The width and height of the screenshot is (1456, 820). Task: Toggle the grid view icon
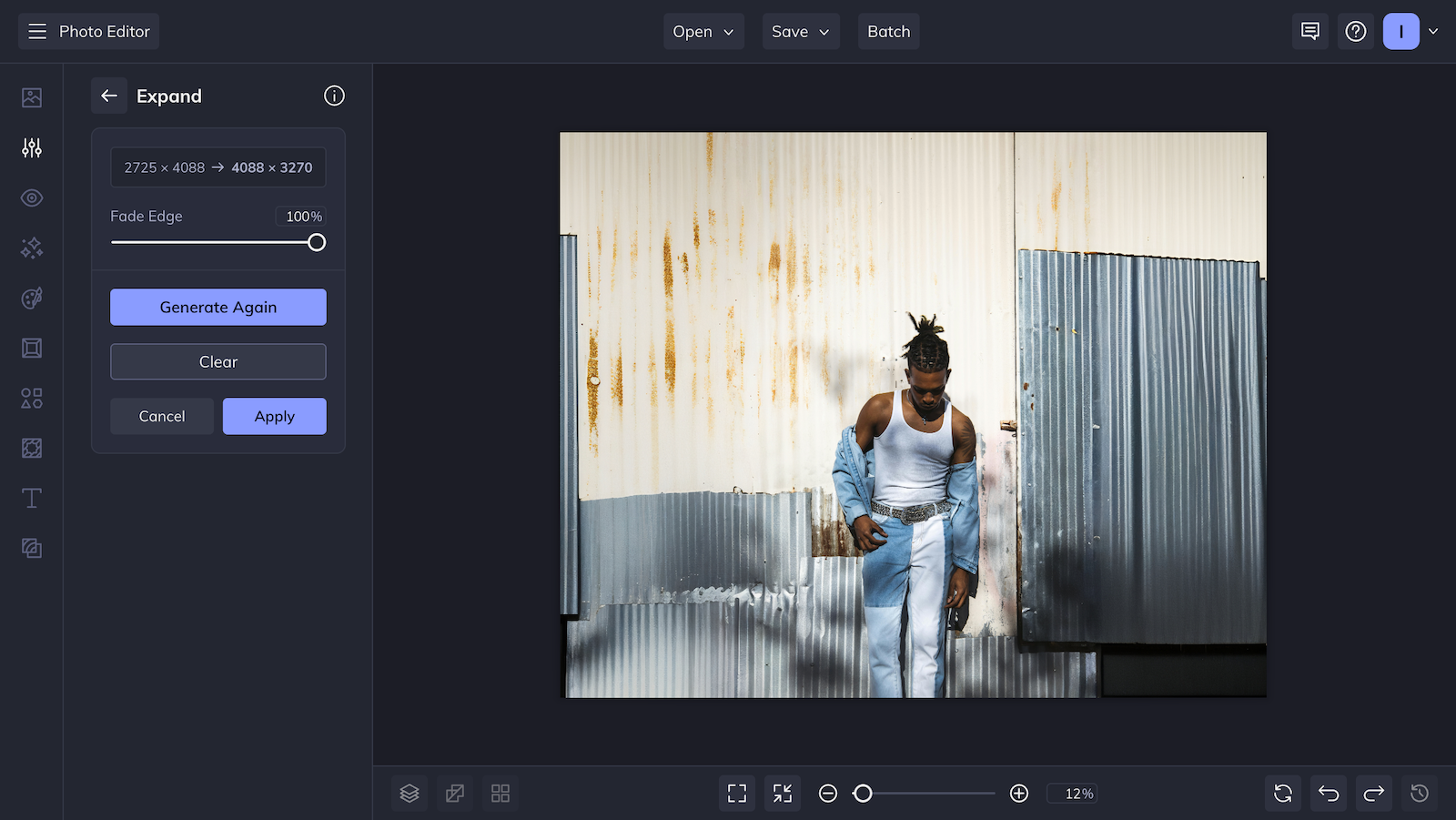click(x=500, y=793)
